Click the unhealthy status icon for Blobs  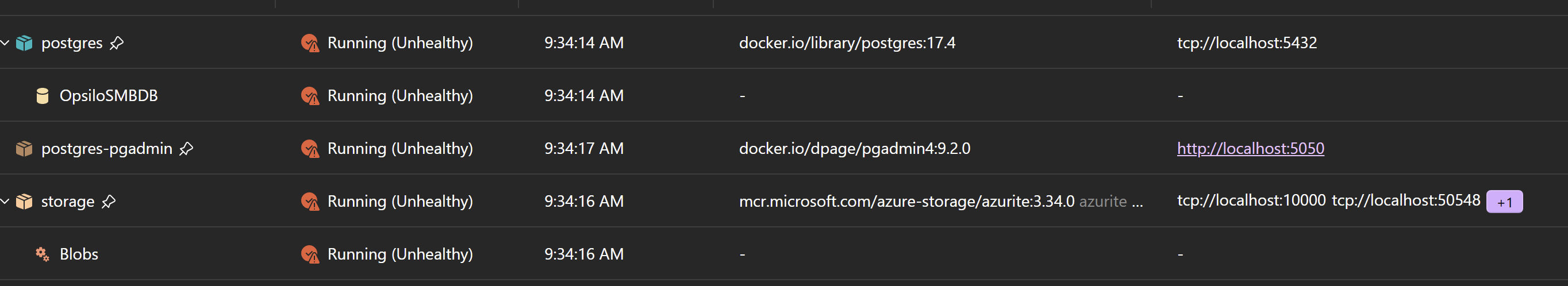coord(310,254)
